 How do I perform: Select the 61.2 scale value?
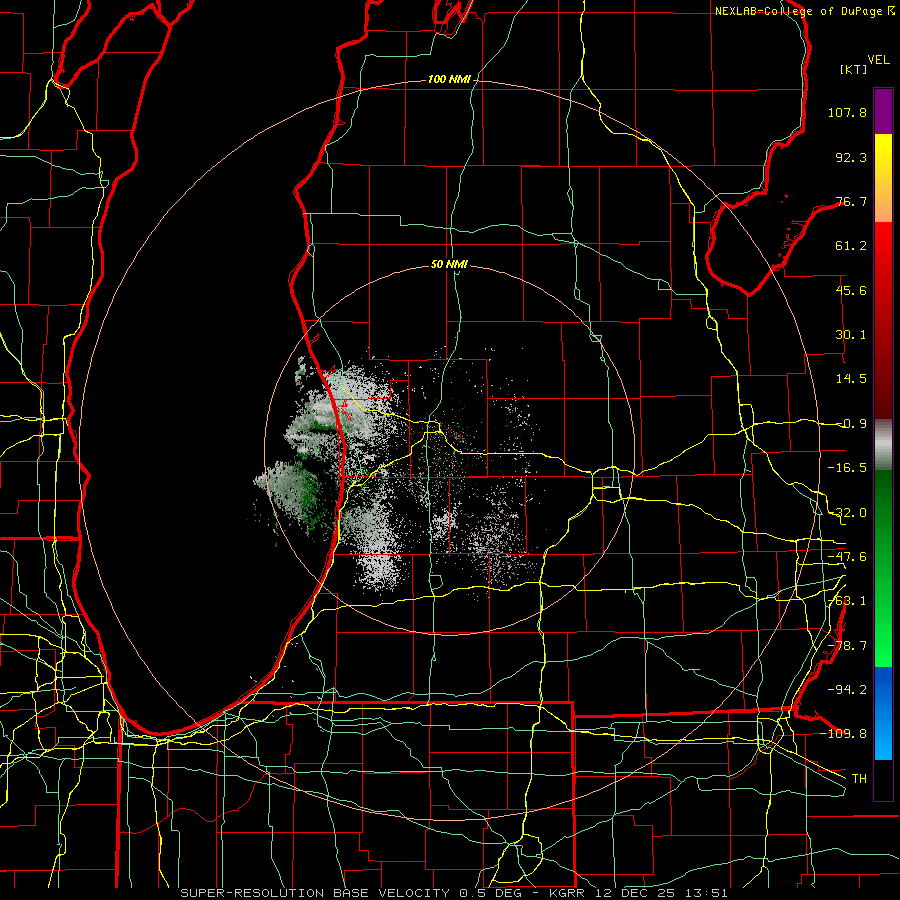[x=851, y=246]
